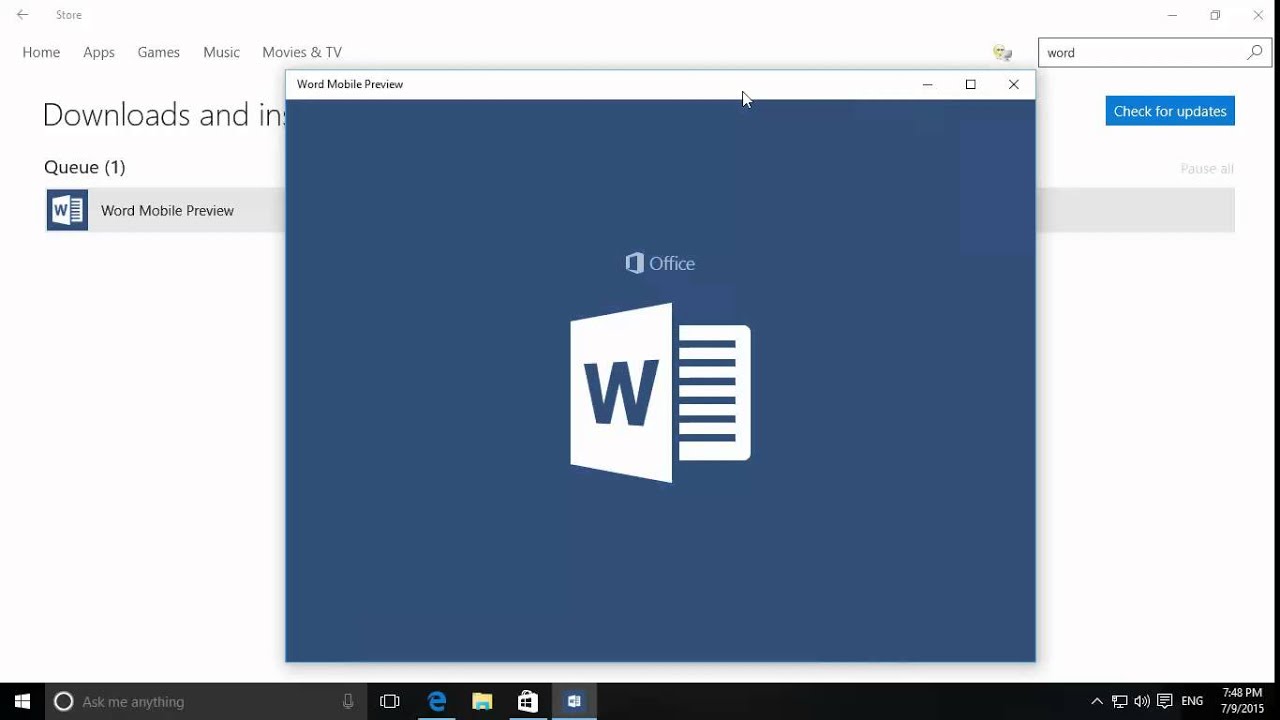Open the Home tab in Store
Screen dimensions: 1280x720
click(x=41, y=52)
